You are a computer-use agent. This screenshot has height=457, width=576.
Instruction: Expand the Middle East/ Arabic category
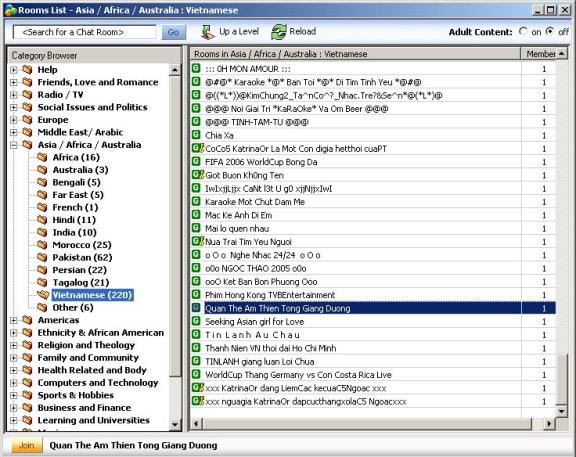coord(14,132)
